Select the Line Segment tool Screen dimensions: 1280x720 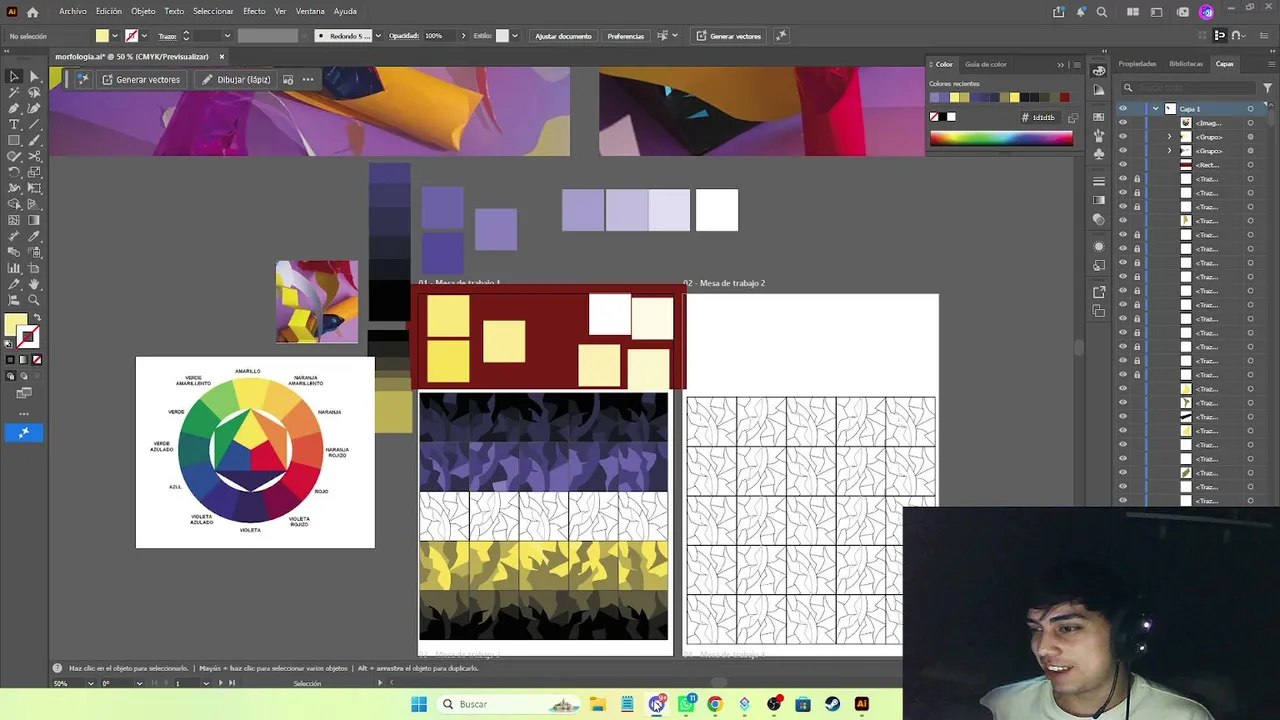click(x=34, y=124)
